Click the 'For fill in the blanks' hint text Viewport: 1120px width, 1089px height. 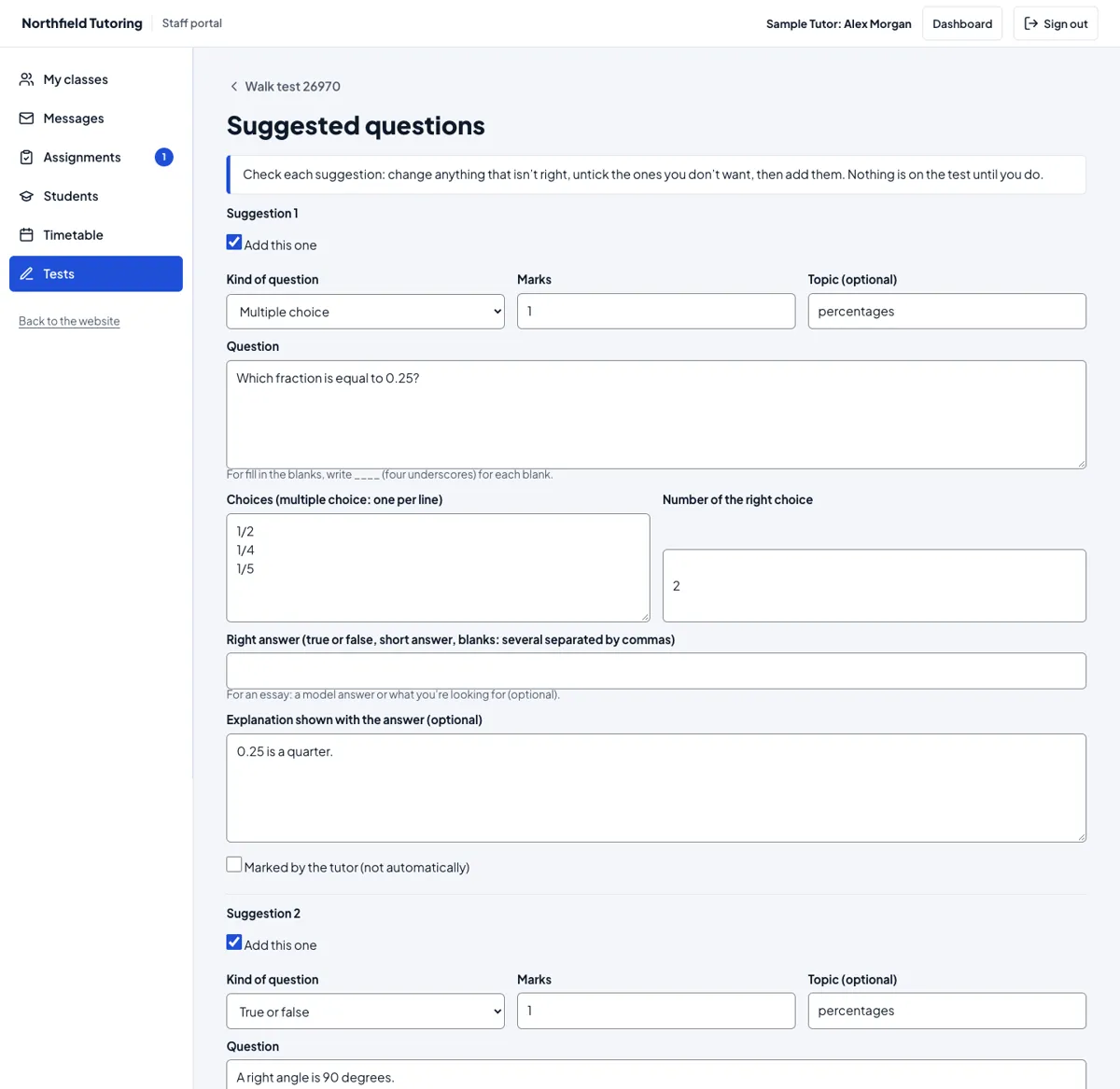tap(389, 475)
